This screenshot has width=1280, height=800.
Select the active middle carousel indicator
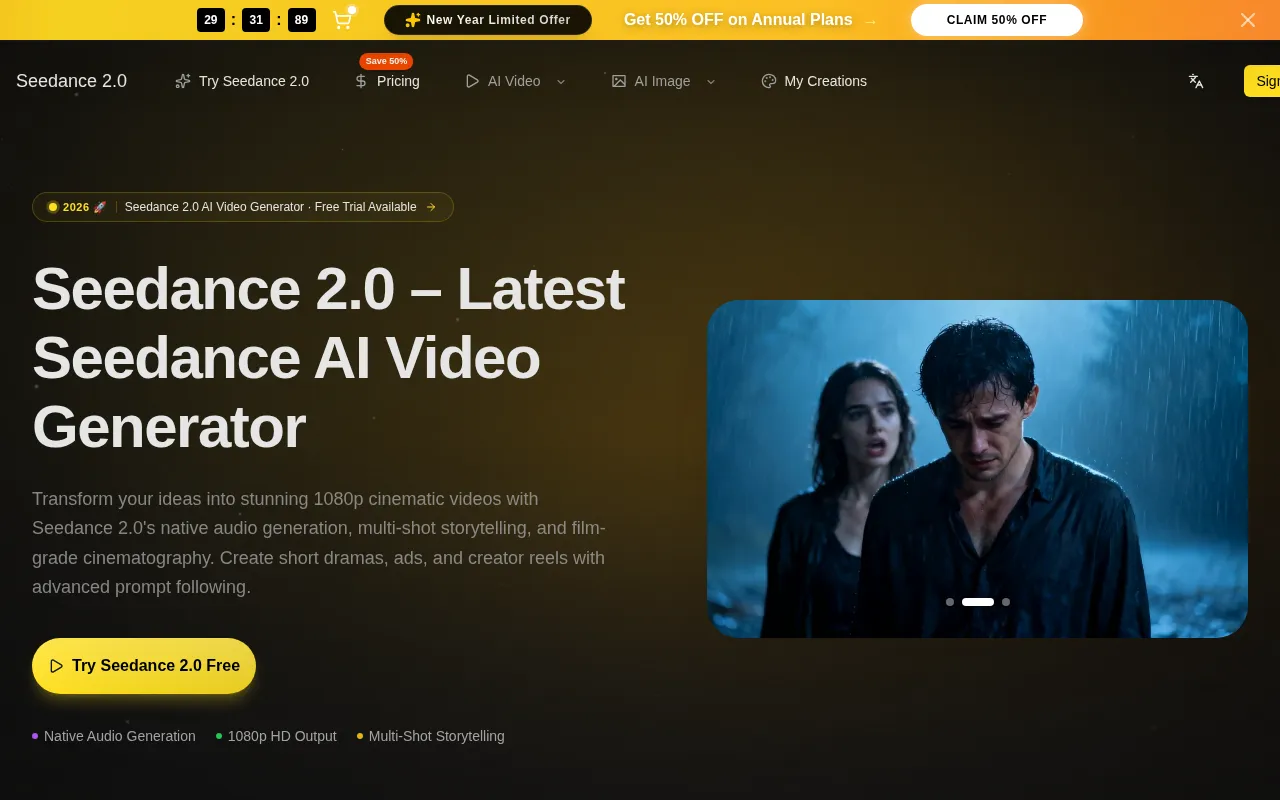(x=978, y=602)
